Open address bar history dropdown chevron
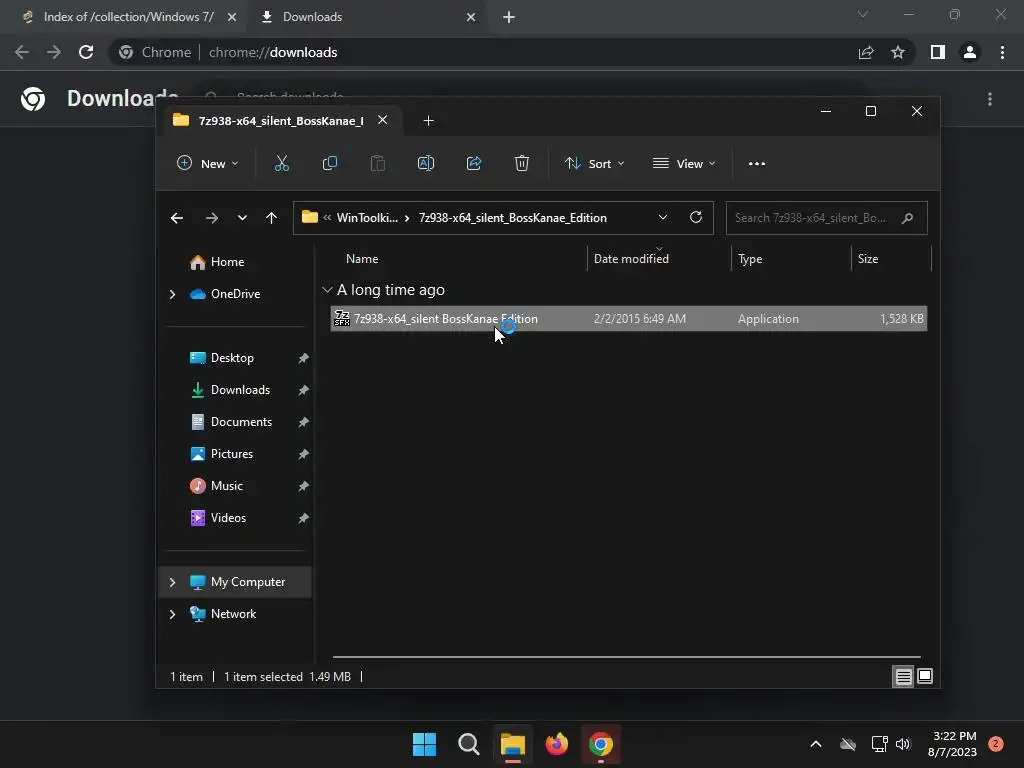Image resolution: width=1024 pixels, height=768 pixels. point(663,217)
